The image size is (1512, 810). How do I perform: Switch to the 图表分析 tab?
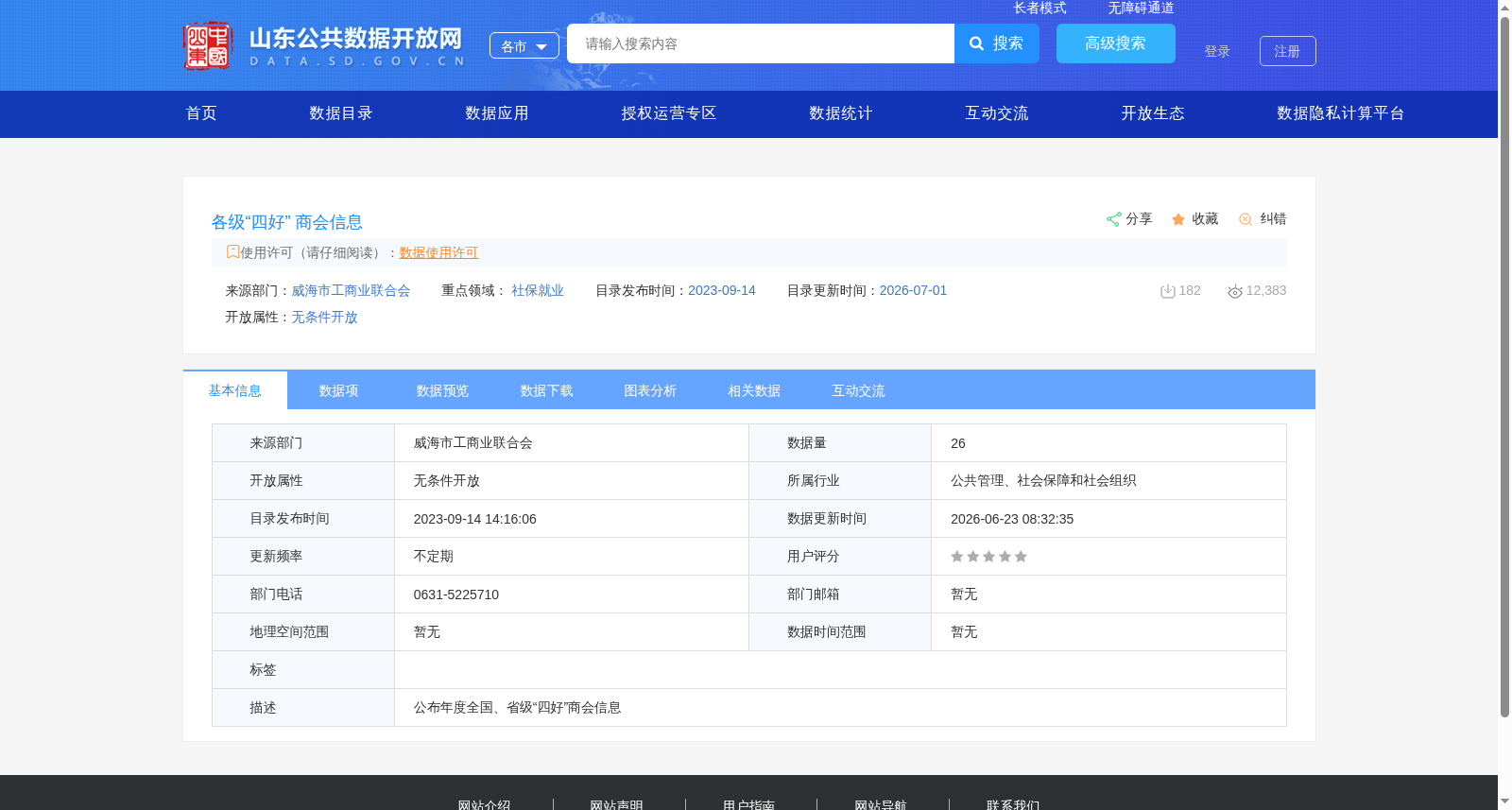(651, 390)
